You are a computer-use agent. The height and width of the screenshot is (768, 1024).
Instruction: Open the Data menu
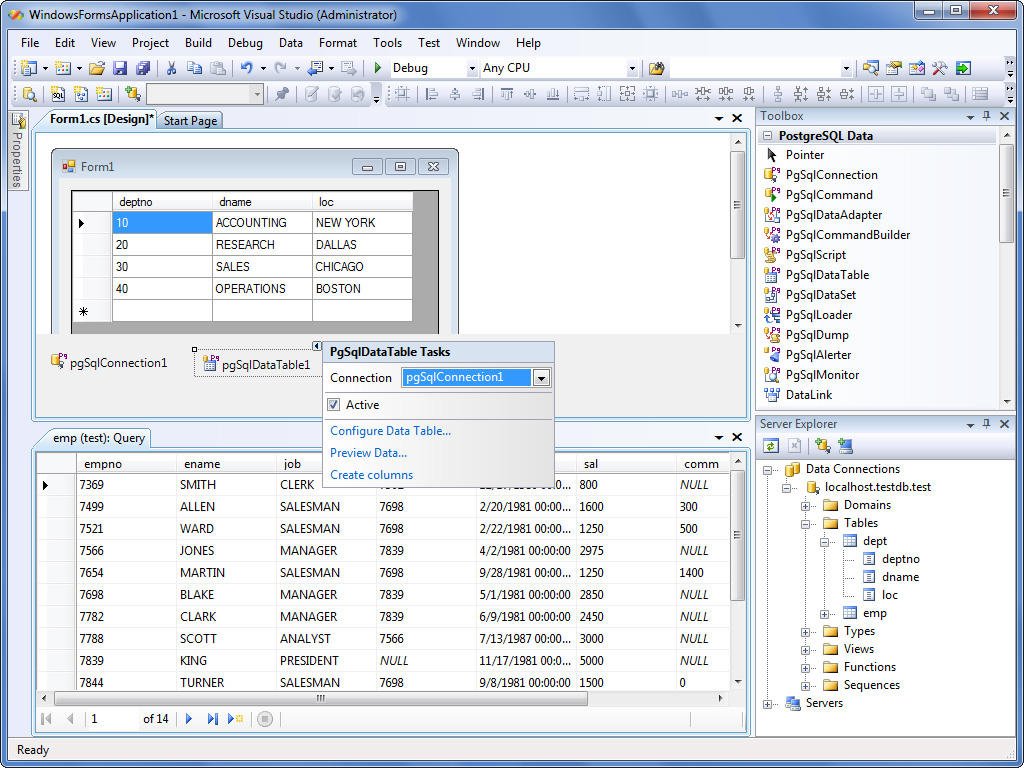click(290, 43)
